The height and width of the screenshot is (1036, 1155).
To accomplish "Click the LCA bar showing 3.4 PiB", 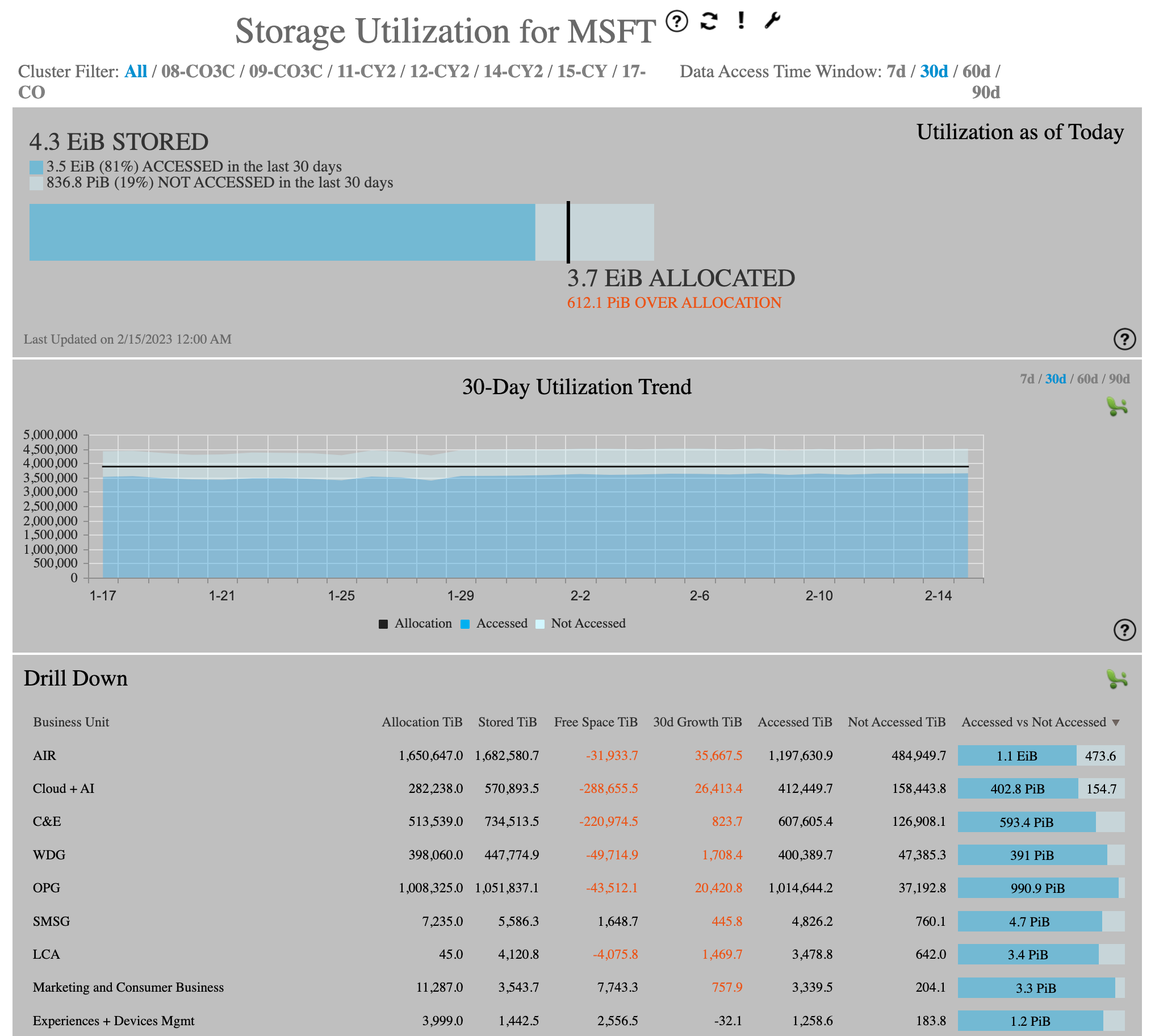I will click(x=1028, y=955).
